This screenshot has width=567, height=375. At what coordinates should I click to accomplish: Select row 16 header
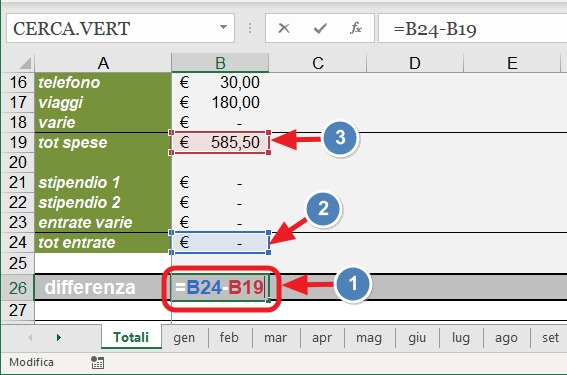point(18,82)
